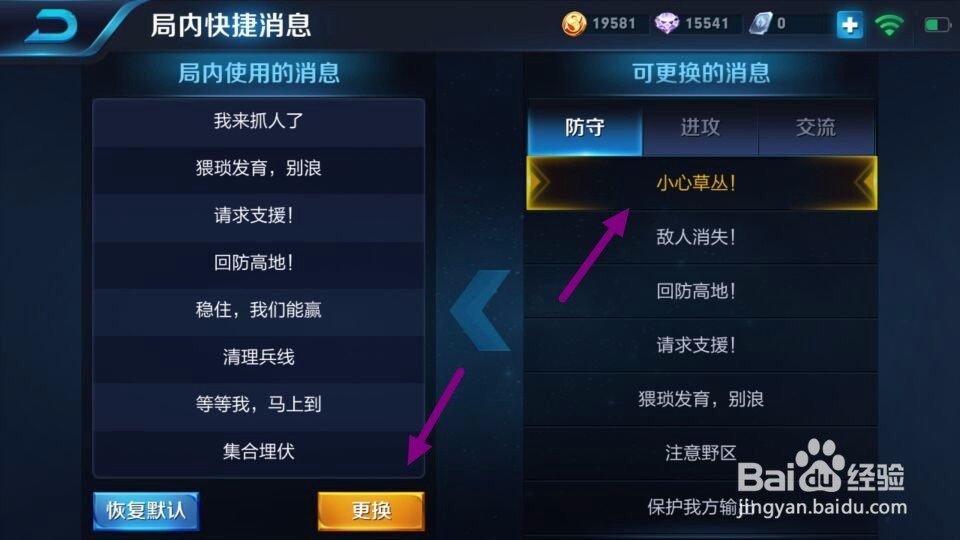960x540 pixels.
Task: Select 集合埋伏 in the used list
Action: tap(258, 452)
